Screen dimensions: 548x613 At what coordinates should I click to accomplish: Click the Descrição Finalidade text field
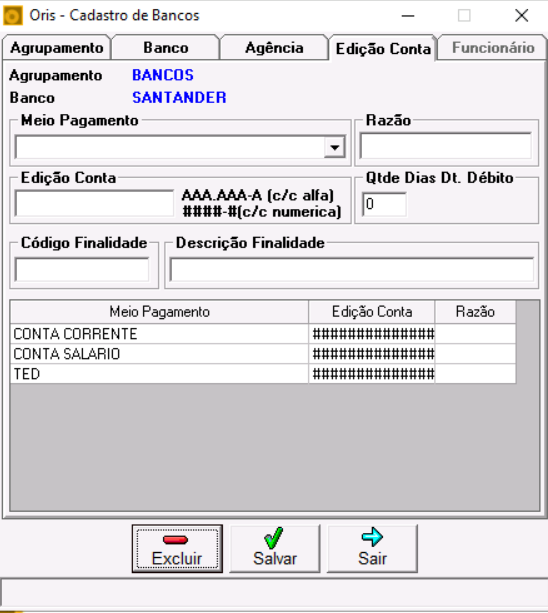[x=352, y=269]
